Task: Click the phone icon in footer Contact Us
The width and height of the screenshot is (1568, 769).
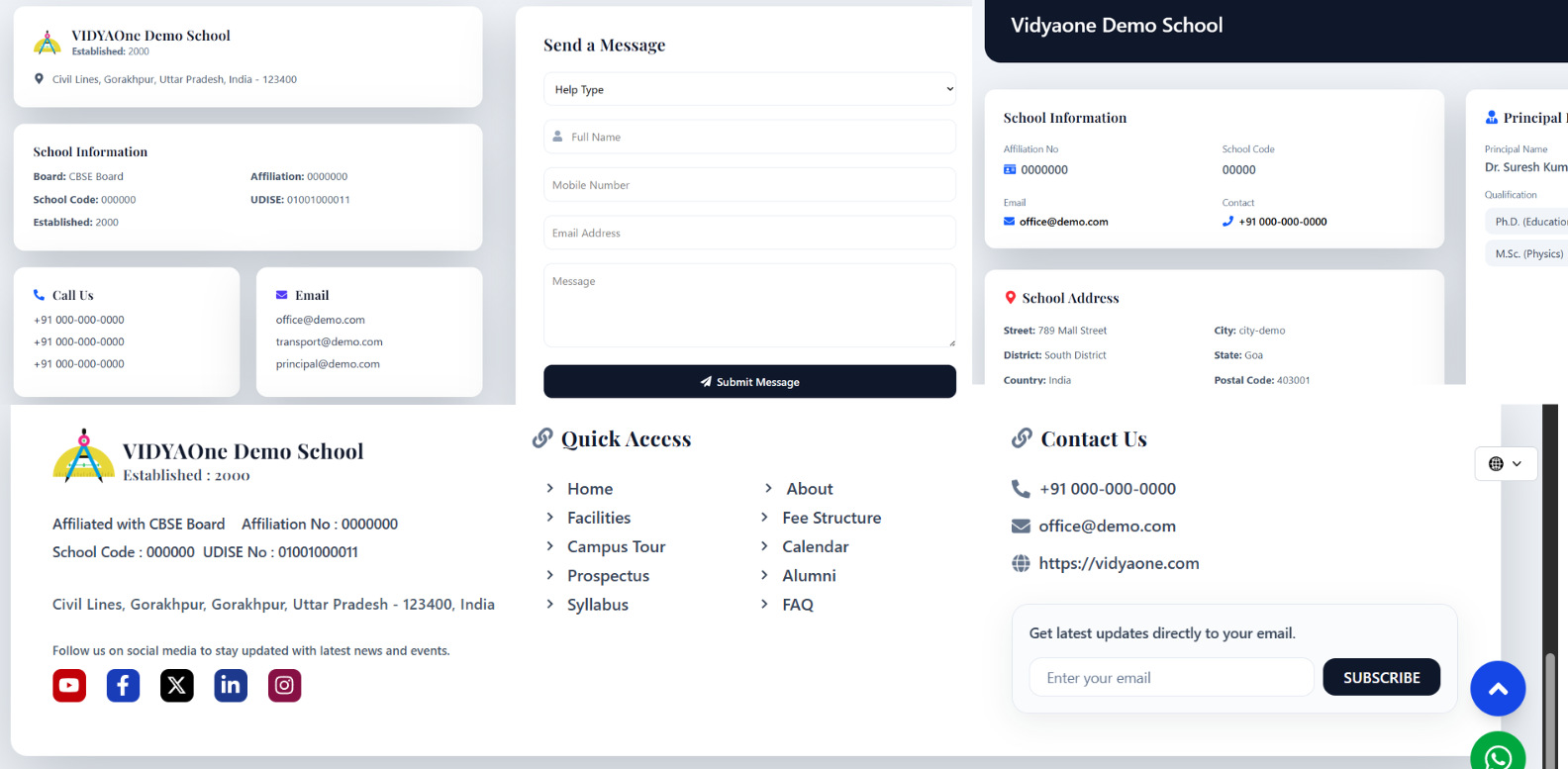Action: click(1021, 489)
